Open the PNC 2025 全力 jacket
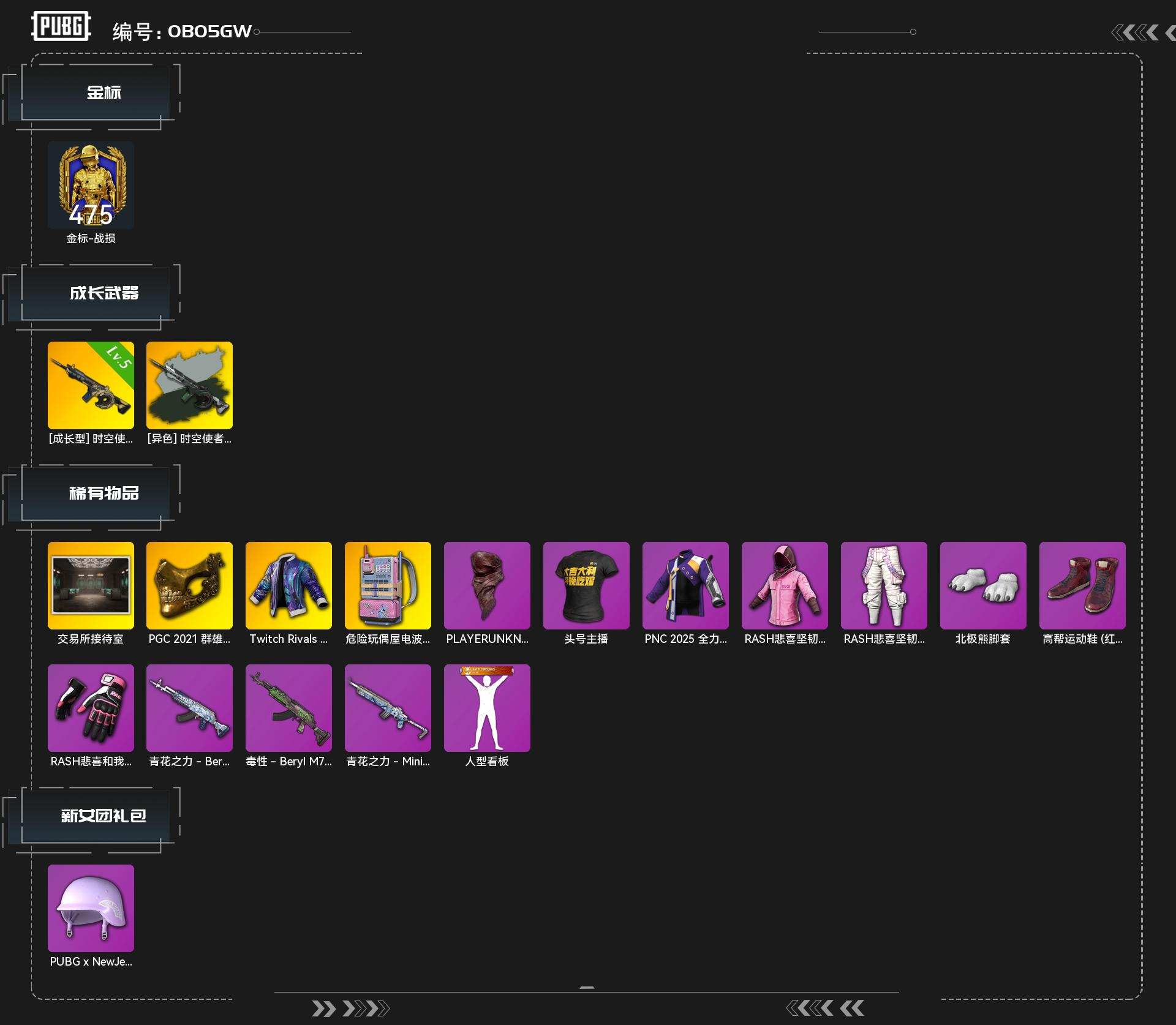The image size is (1176, 1025). coord(685,585)
